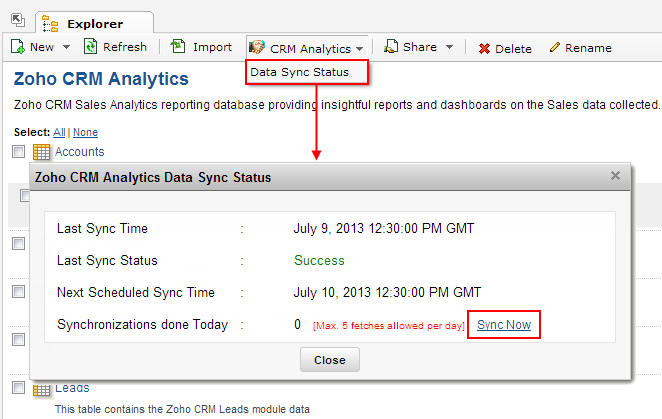Click the panel collapse icon beside Explorer tab
Image resolution: width=662 pixels, height=419 pixels.
coord(17,19)
